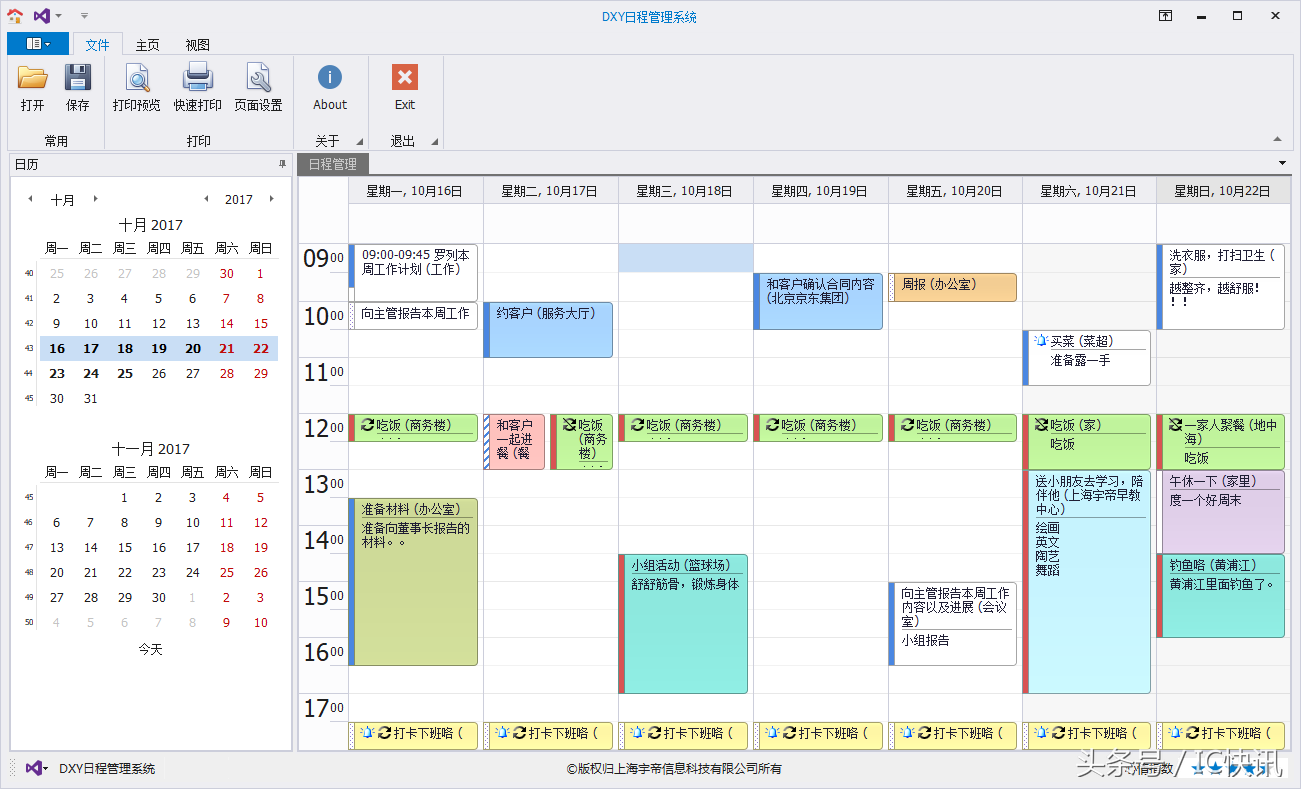The image size is (1301, 789).
Task: Save using the 保存 floppy disk icon
Action: tap(78, 78)
